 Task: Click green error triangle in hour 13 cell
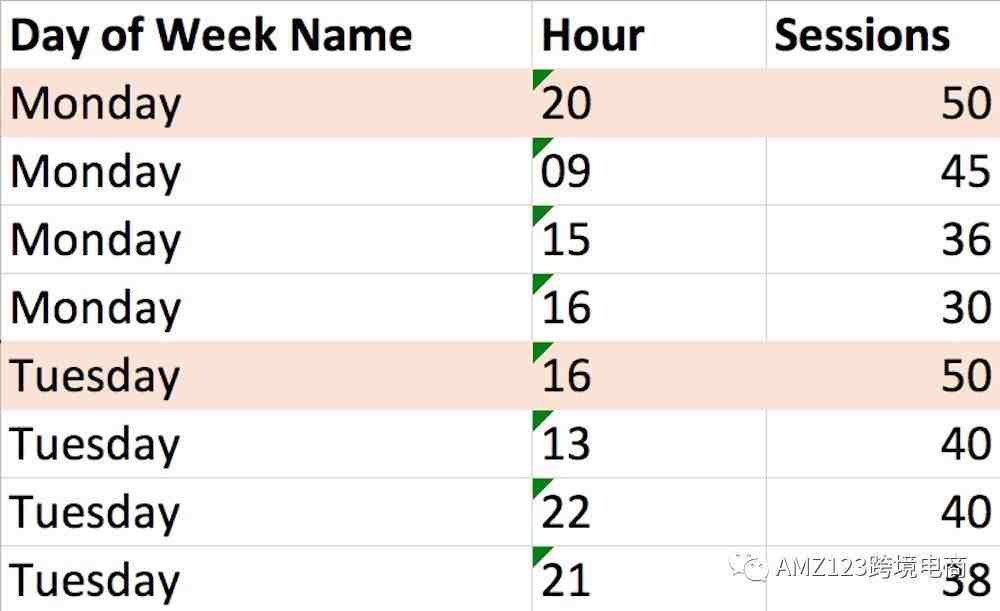point(541,418)
